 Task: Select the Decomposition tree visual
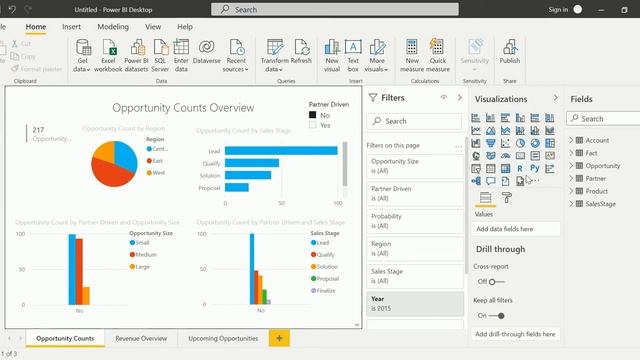(476, 181)
